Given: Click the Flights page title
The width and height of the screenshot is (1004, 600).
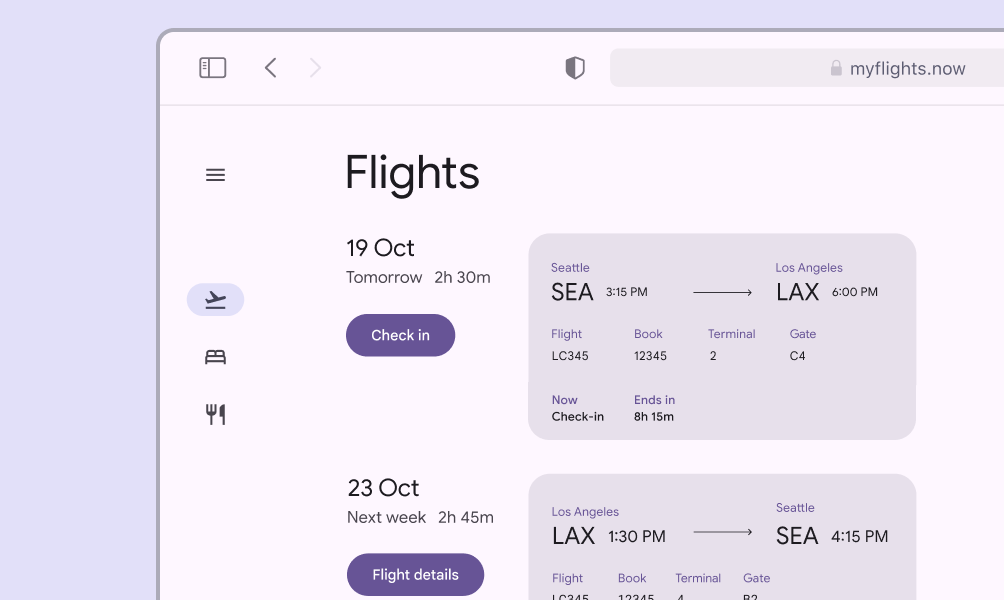Looking at the screenshot, I should point(412,173).
